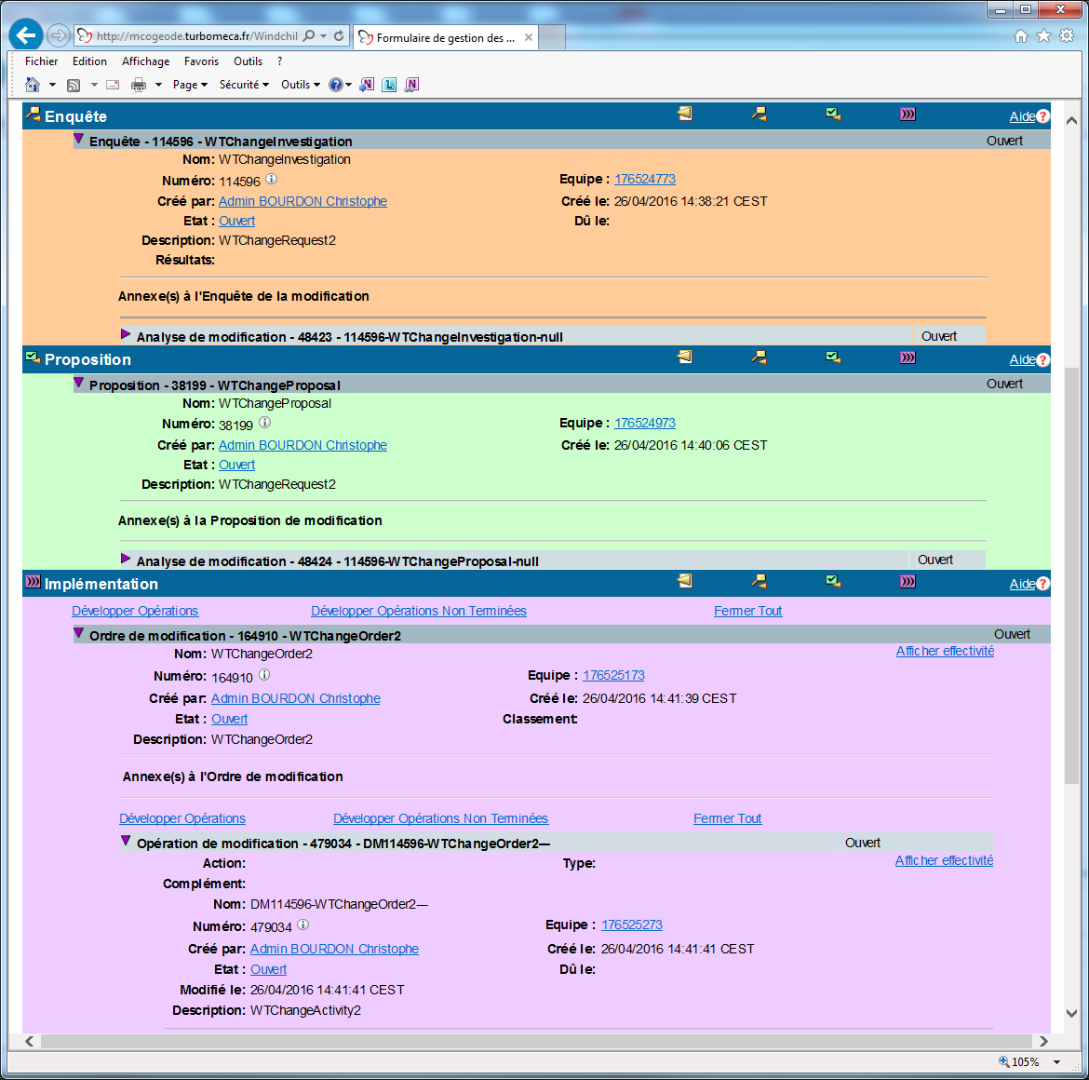Click the Afficher effectivité link for Ordre de modification

944,651
